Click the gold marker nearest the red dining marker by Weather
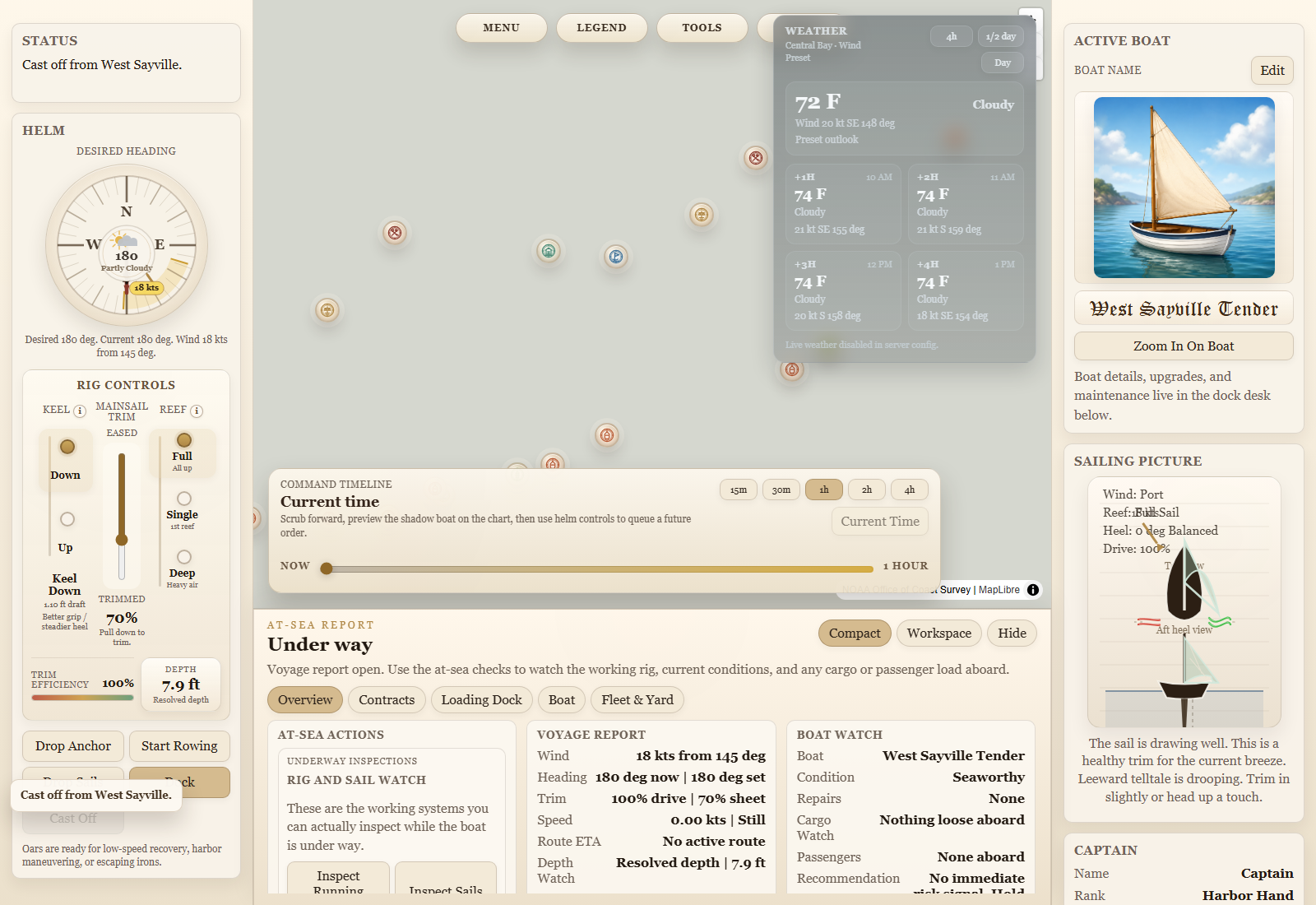 [x=702, y=215]
